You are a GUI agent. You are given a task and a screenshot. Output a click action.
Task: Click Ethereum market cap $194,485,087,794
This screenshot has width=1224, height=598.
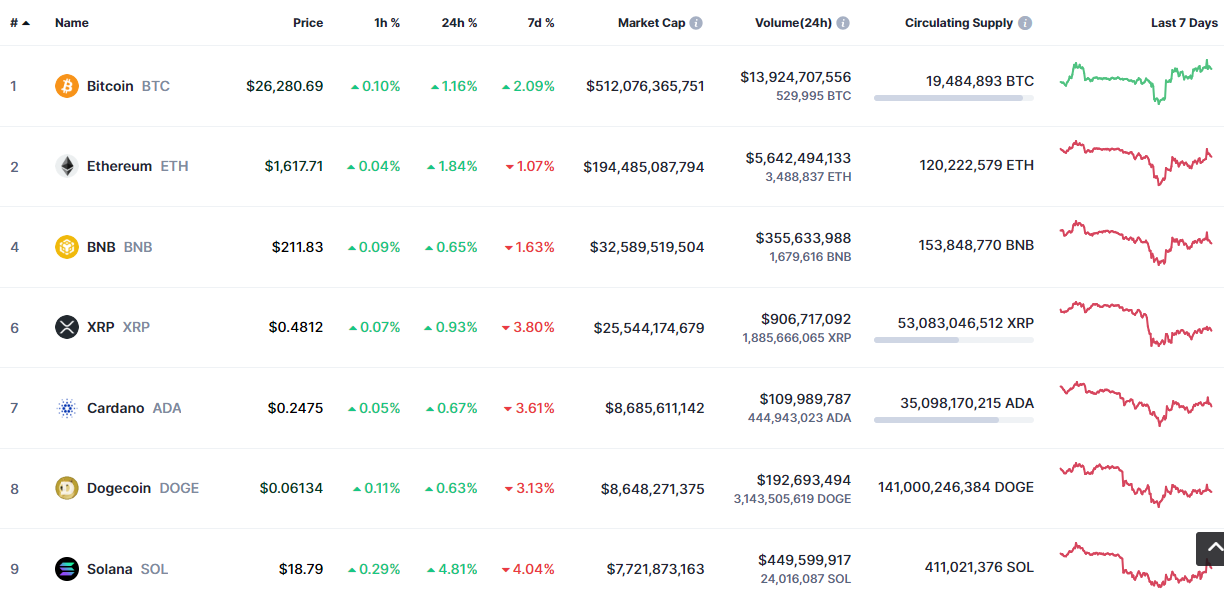[644, 166]
